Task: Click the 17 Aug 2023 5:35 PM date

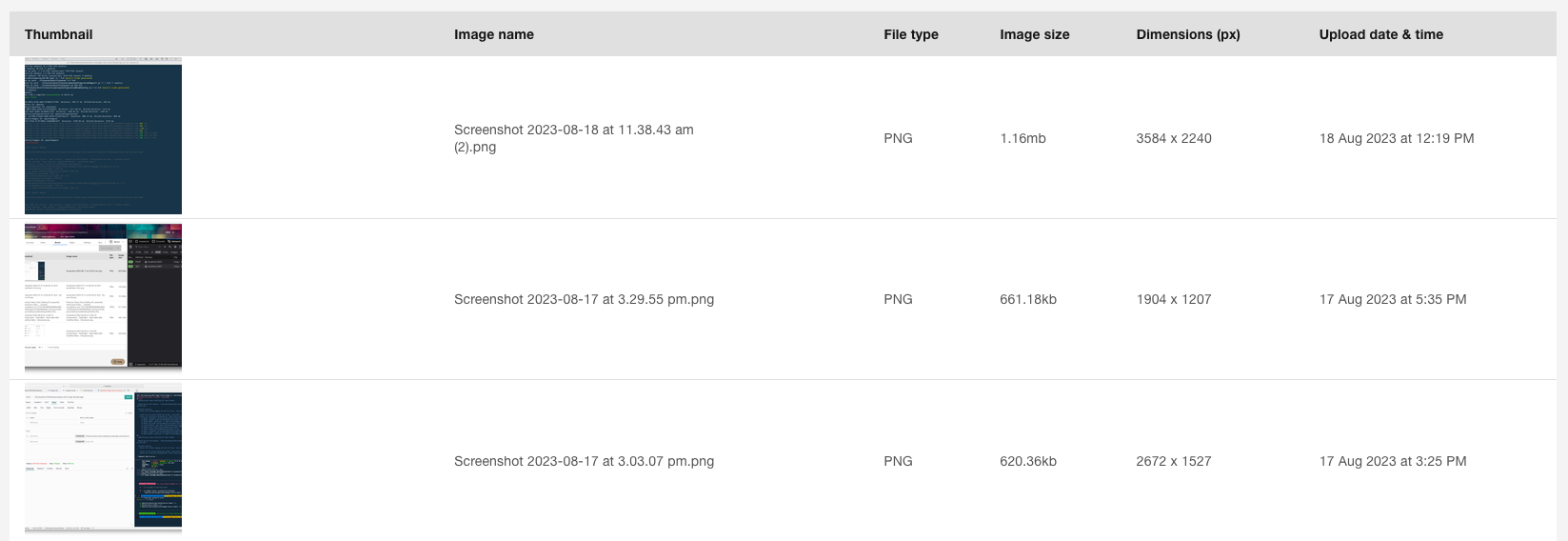Action: click(x=1393, y=299)
